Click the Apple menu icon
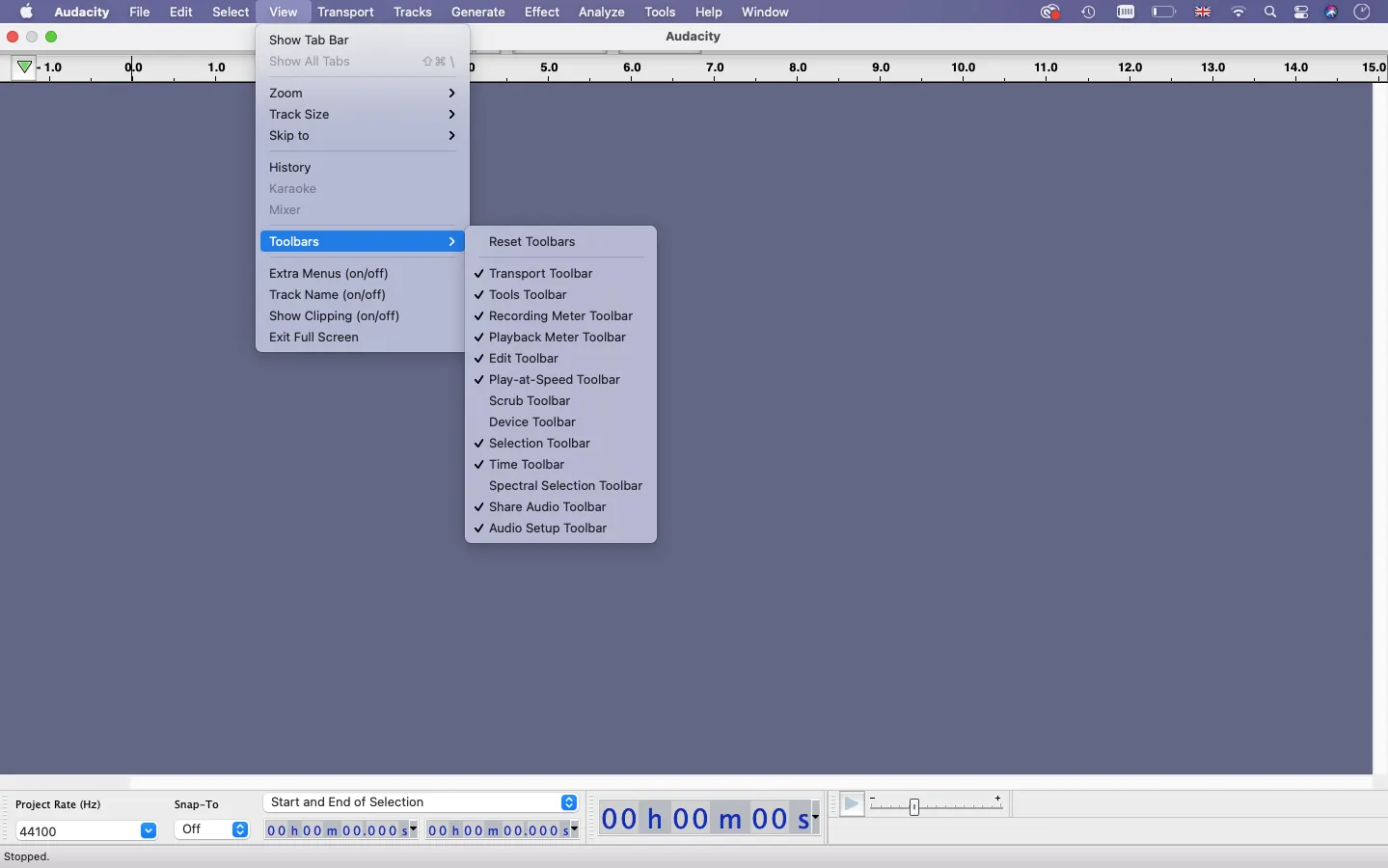This screenshot has height=868, width=1388. click(26, 12)
